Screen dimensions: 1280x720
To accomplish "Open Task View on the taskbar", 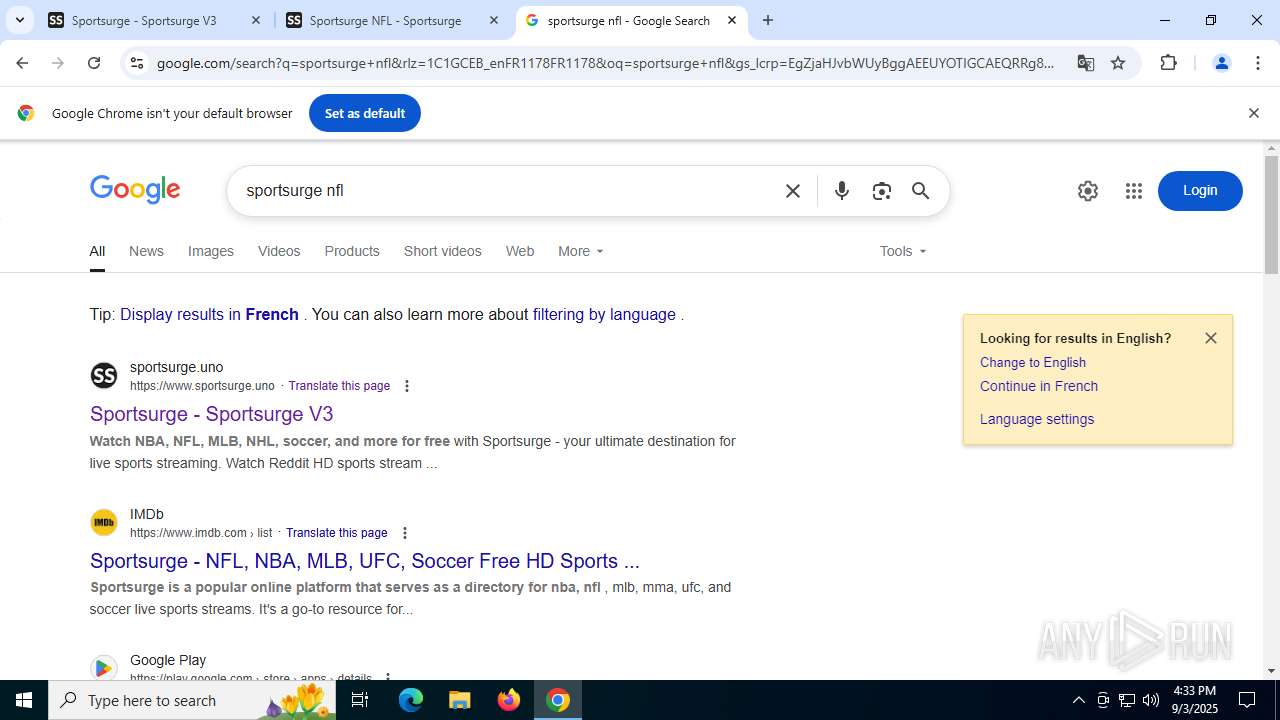I will (x=360, y=700).
